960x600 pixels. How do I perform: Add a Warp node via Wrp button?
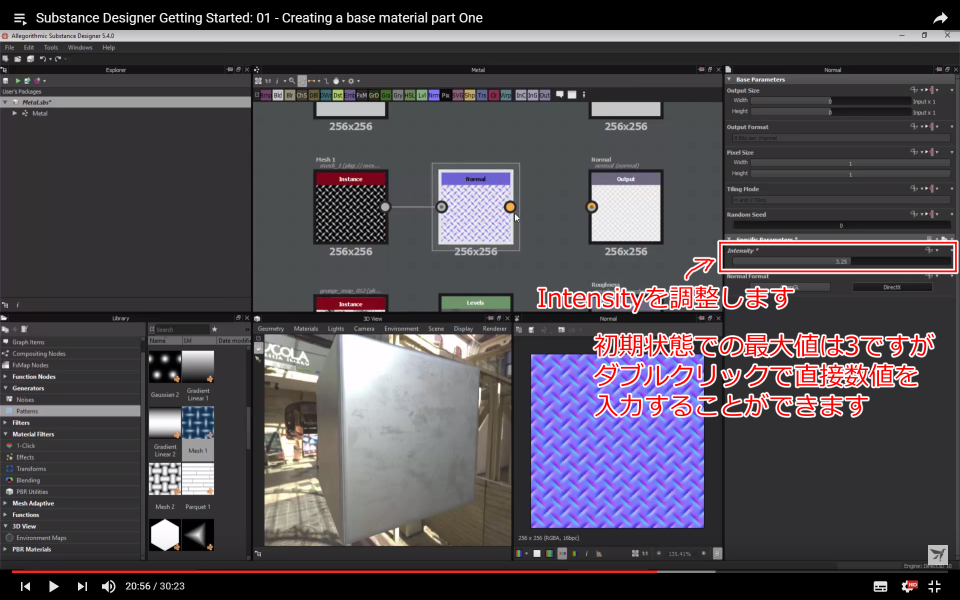[506, 95]
